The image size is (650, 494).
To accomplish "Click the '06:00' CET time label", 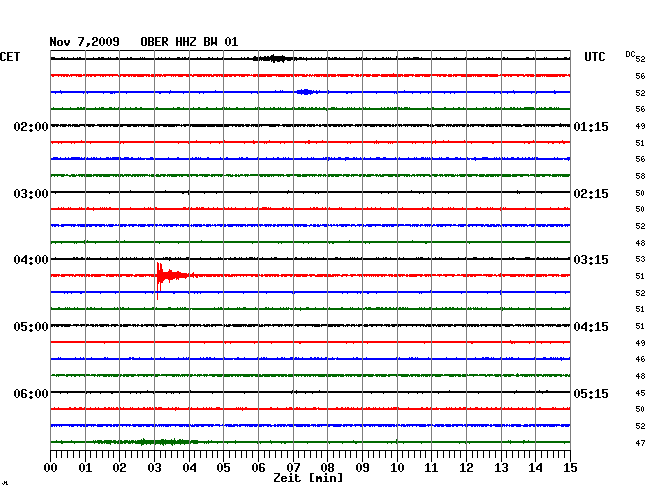I will pyautogui.click(x=31, y=393).
